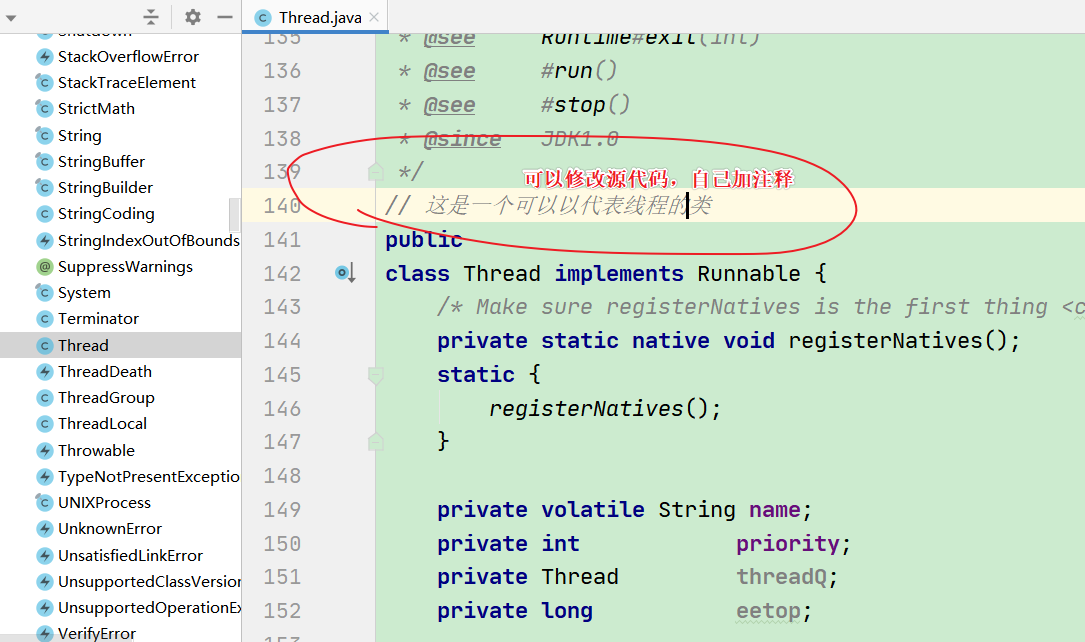Click registerNatives declaration on line 144
Image resolution: width=1085 pixels, height=642 pixels.
885,341
